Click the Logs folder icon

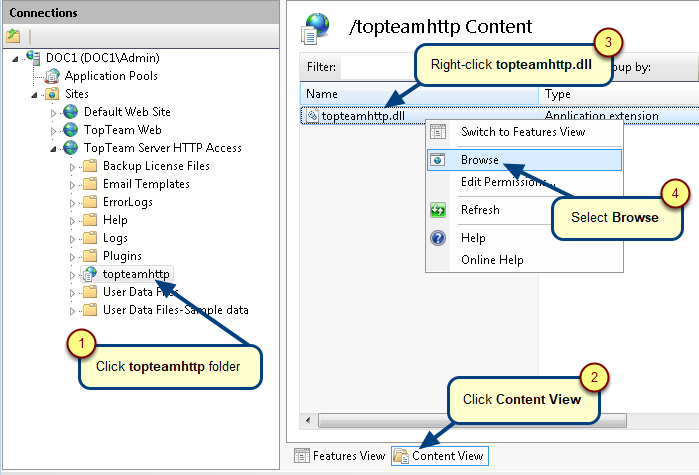[x=90, y=238]
